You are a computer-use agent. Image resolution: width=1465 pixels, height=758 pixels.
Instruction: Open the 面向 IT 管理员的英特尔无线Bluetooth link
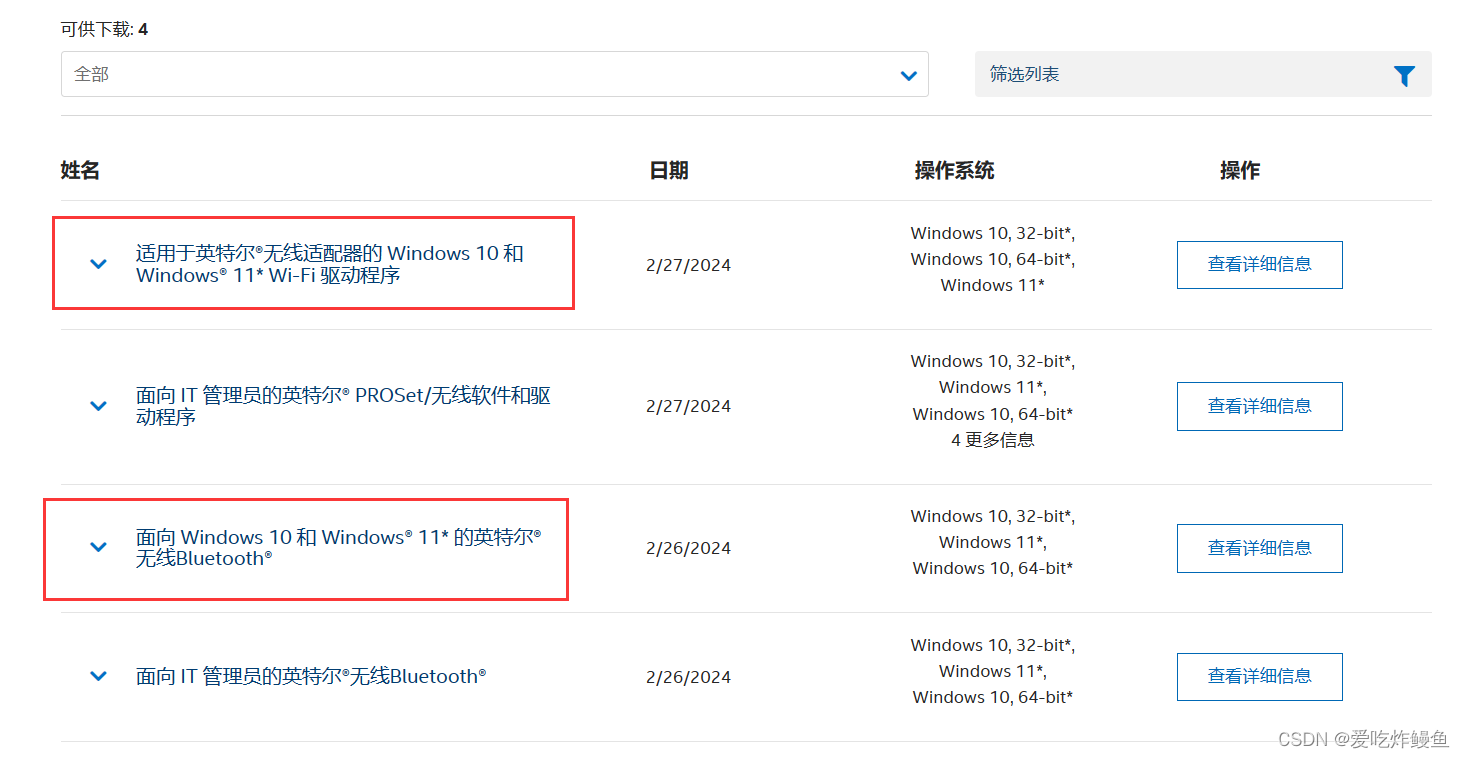[x=311, y=676]
